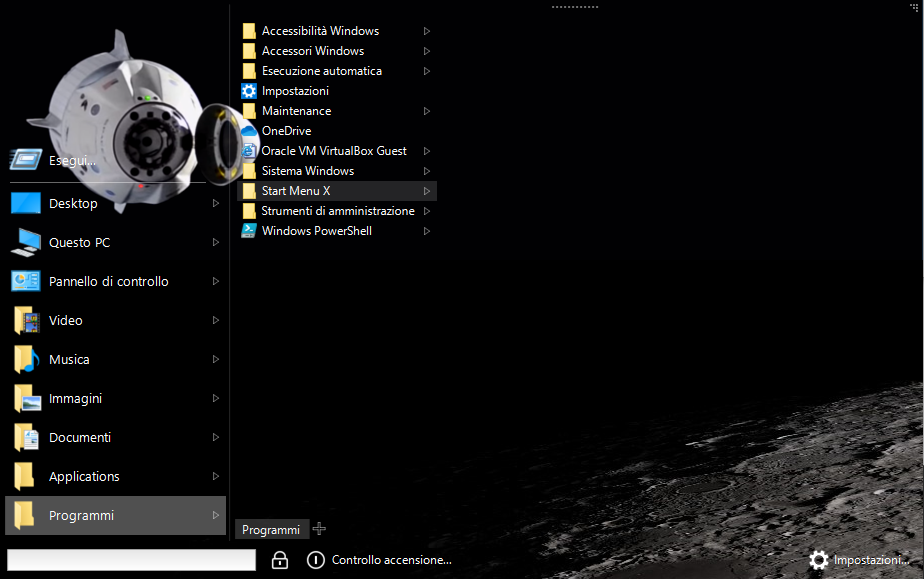Open the Sistema Windows menu entry
924x579 pixels.
[x=336, y=171]
